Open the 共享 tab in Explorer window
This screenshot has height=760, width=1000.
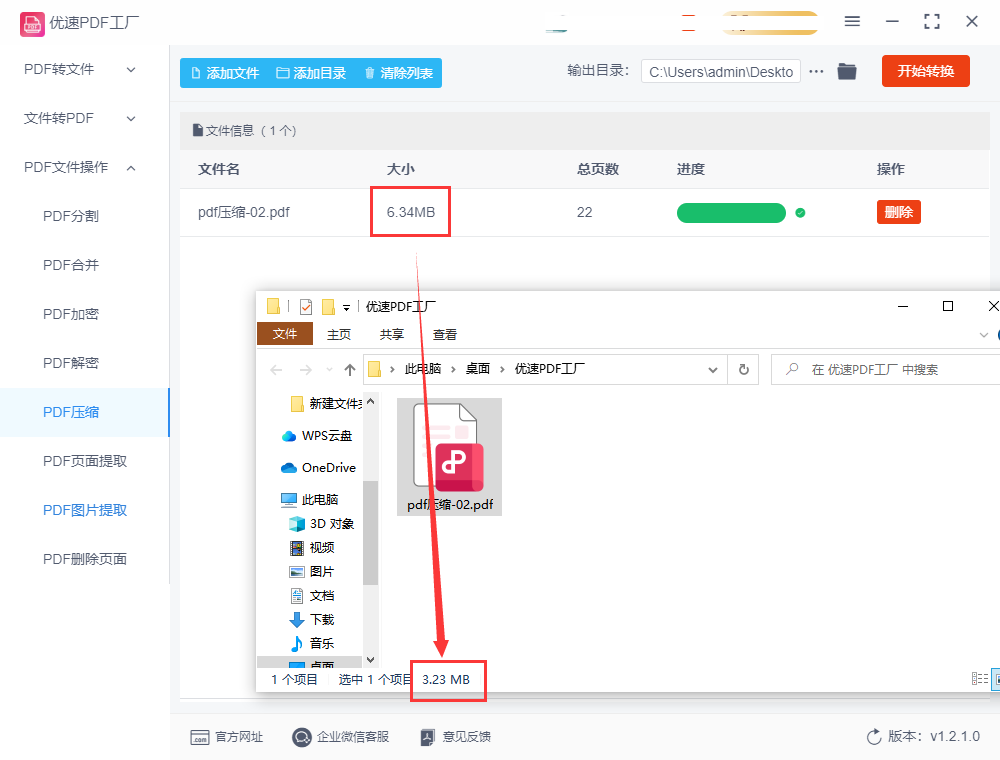[392, 334]
